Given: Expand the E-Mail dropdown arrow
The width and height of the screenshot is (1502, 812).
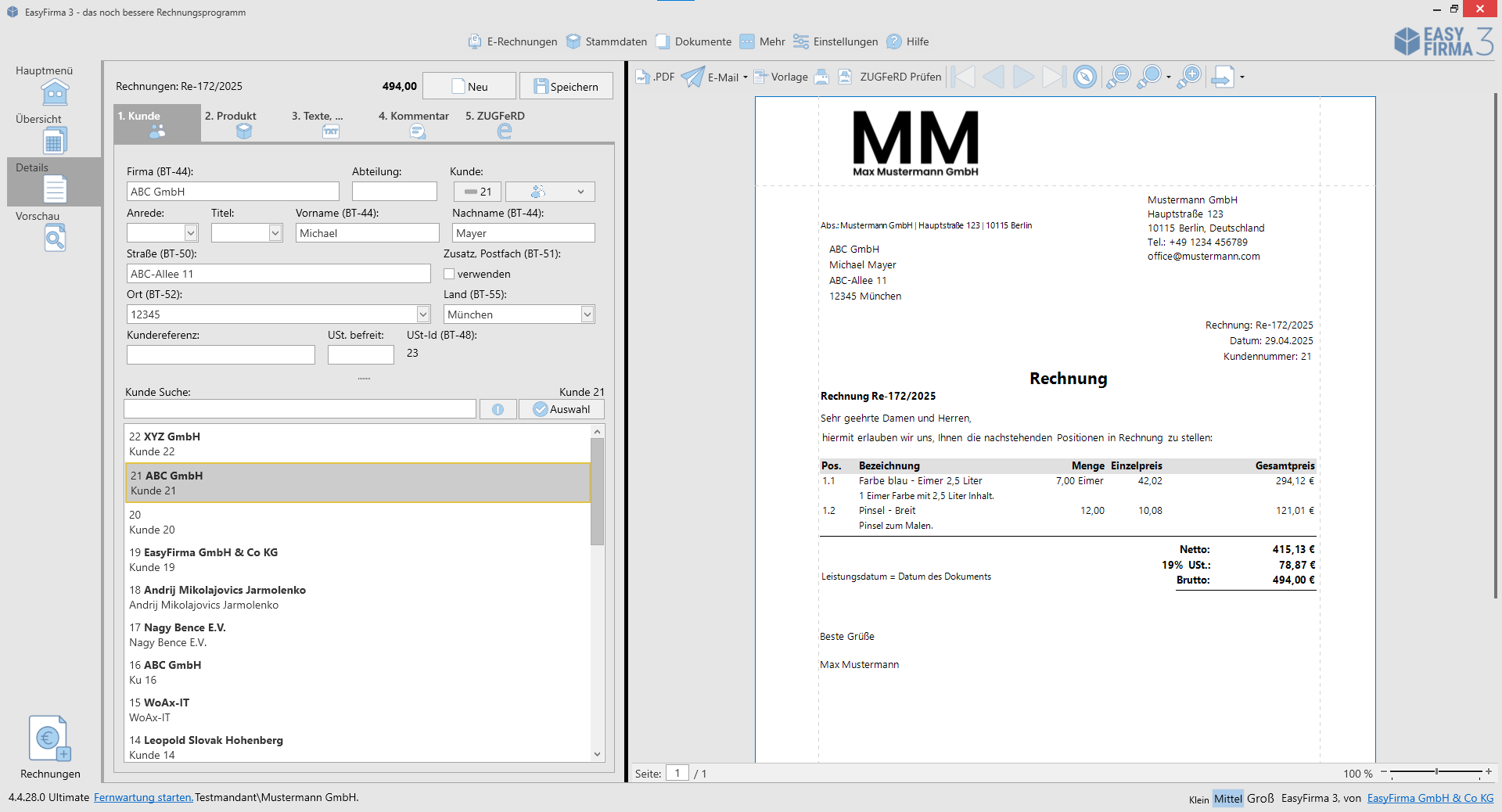Looking at the screenshot, I should [x=745, y=77].
